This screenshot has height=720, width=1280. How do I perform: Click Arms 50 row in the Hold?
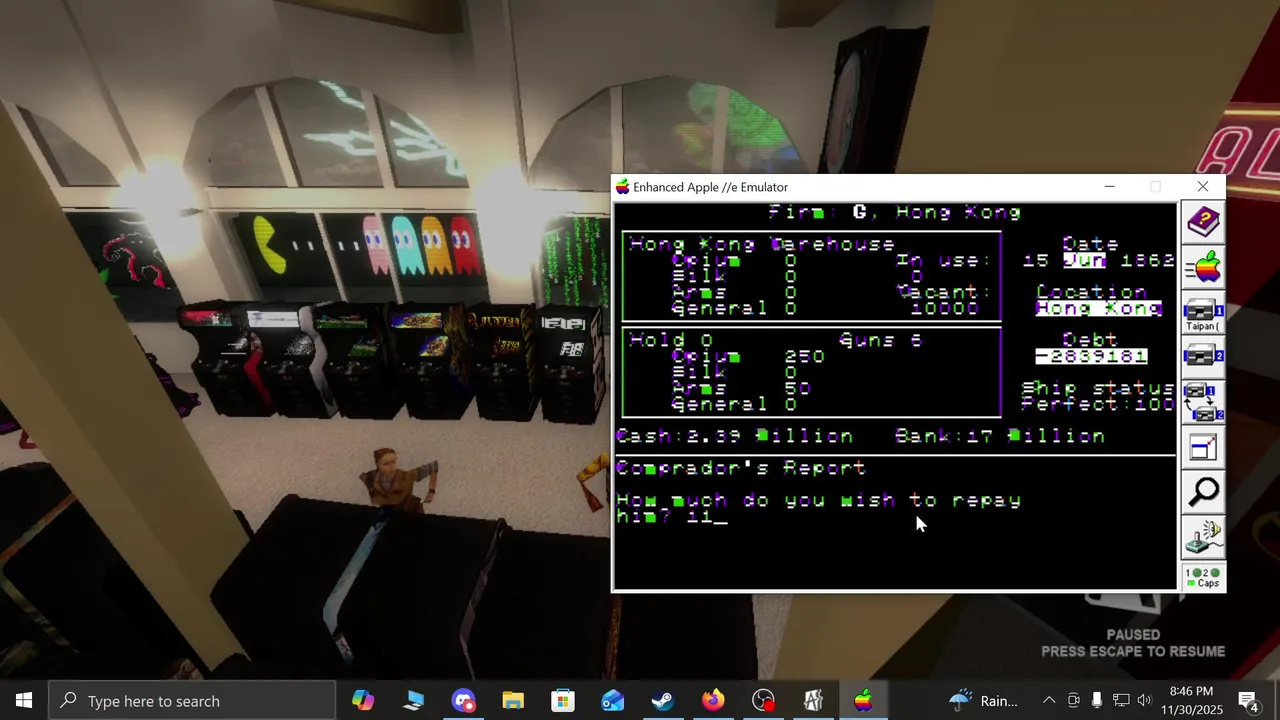(741, 388)
